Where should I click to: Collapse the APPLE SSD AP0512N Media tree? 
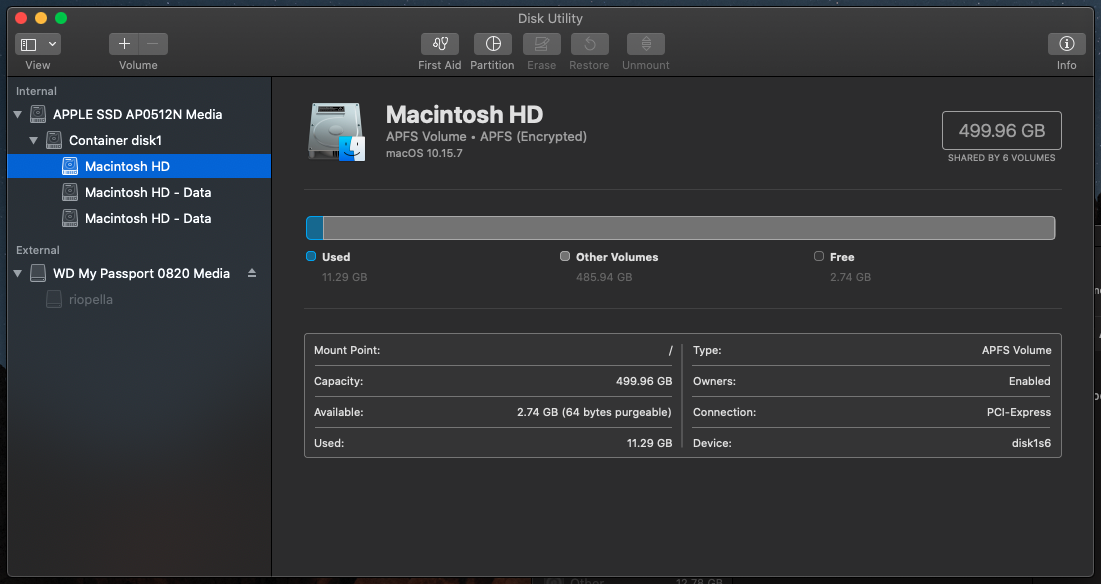coord(18,114)
